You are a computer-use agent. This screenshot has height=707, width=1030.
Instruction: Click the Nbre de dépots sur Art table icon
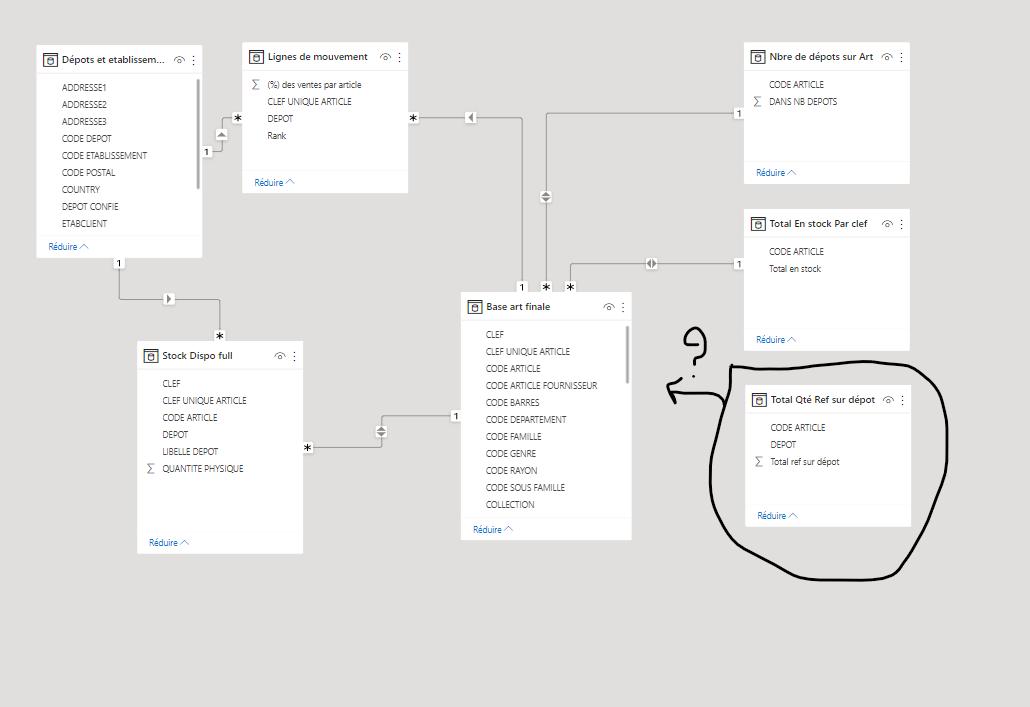click(x=758, y=57)
